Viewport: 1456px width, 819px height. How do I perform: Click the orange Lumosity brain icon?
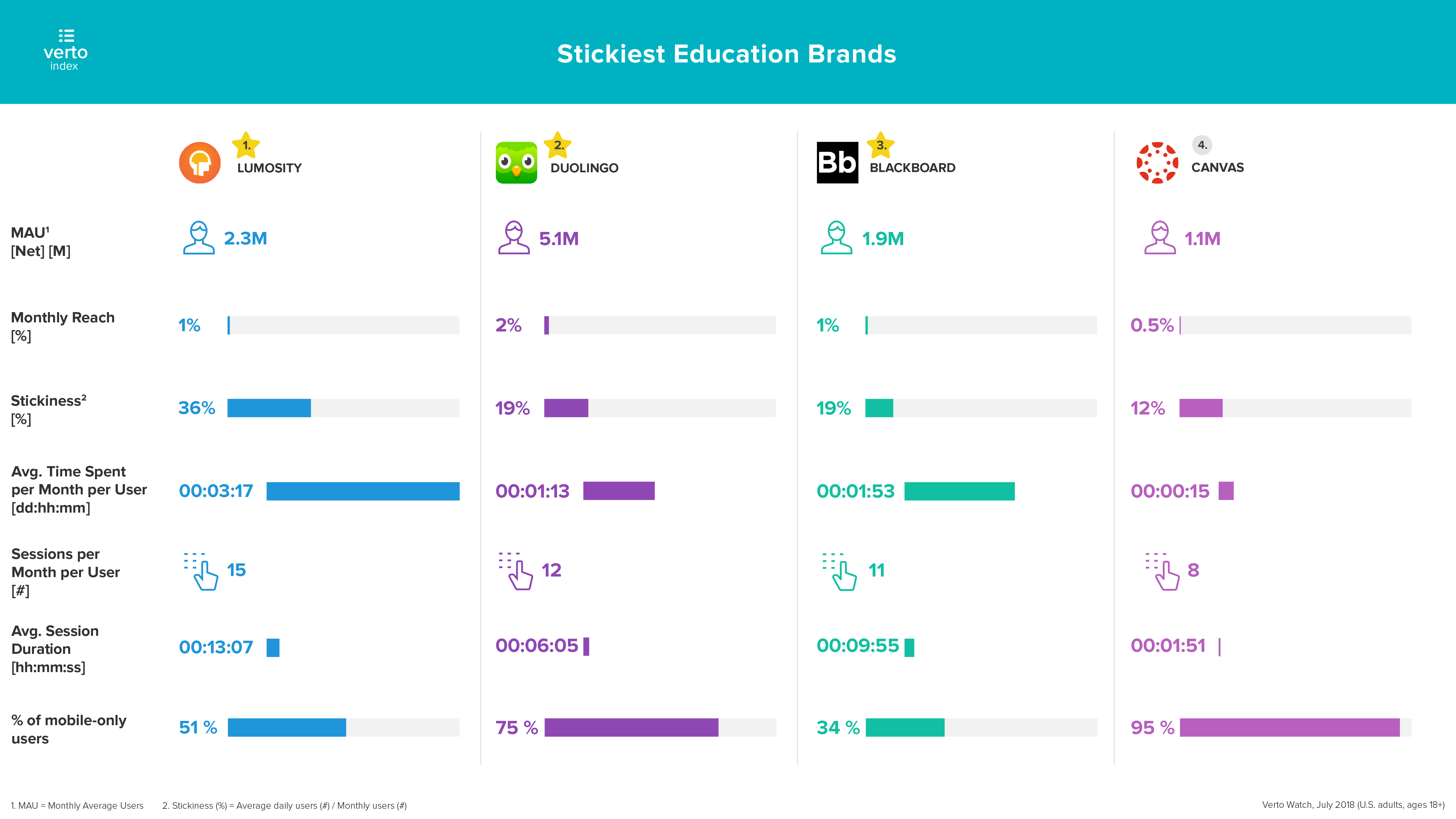click(199, 163)
